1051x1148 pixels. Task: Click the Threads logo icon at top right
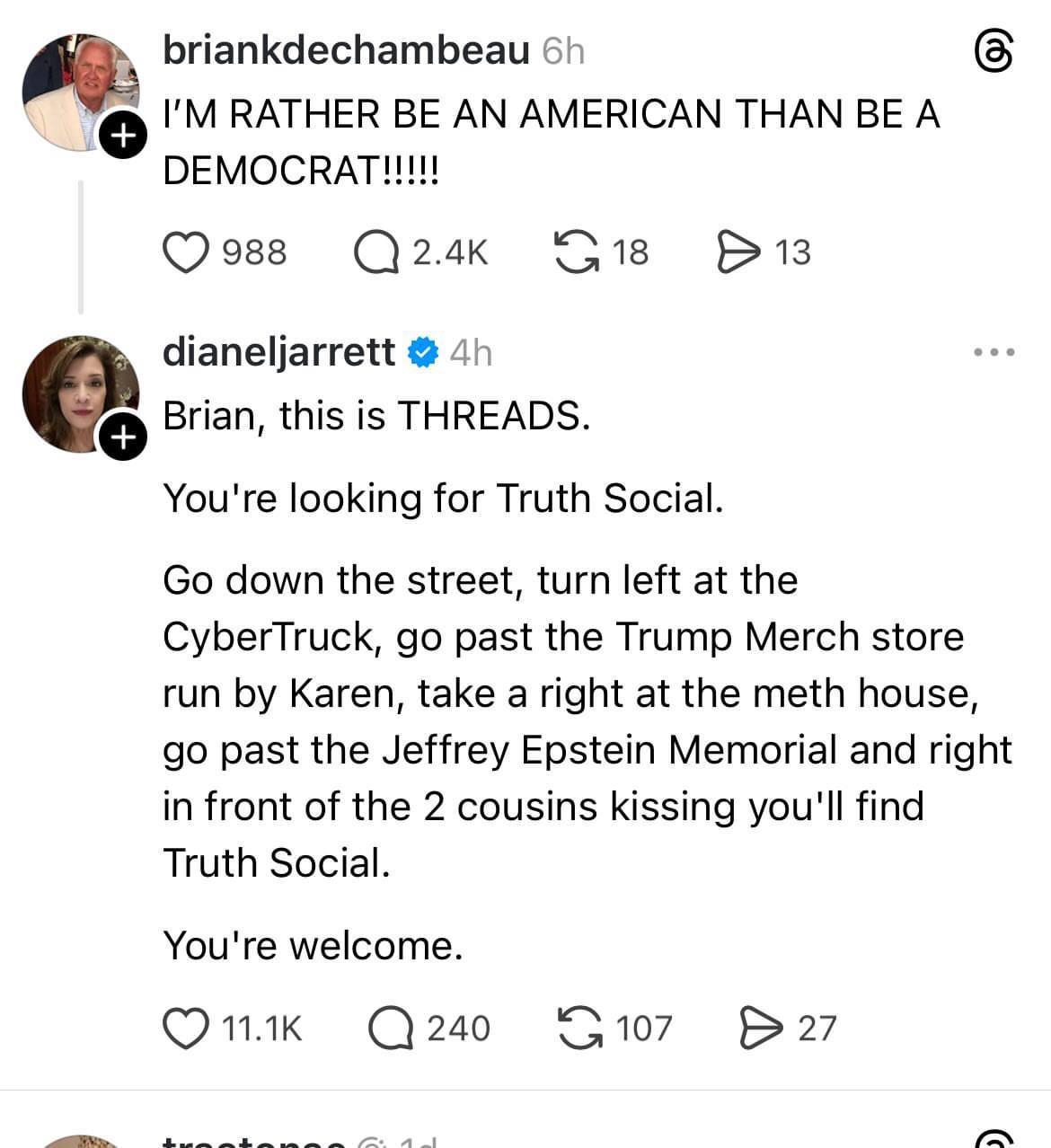click(994, 53)
